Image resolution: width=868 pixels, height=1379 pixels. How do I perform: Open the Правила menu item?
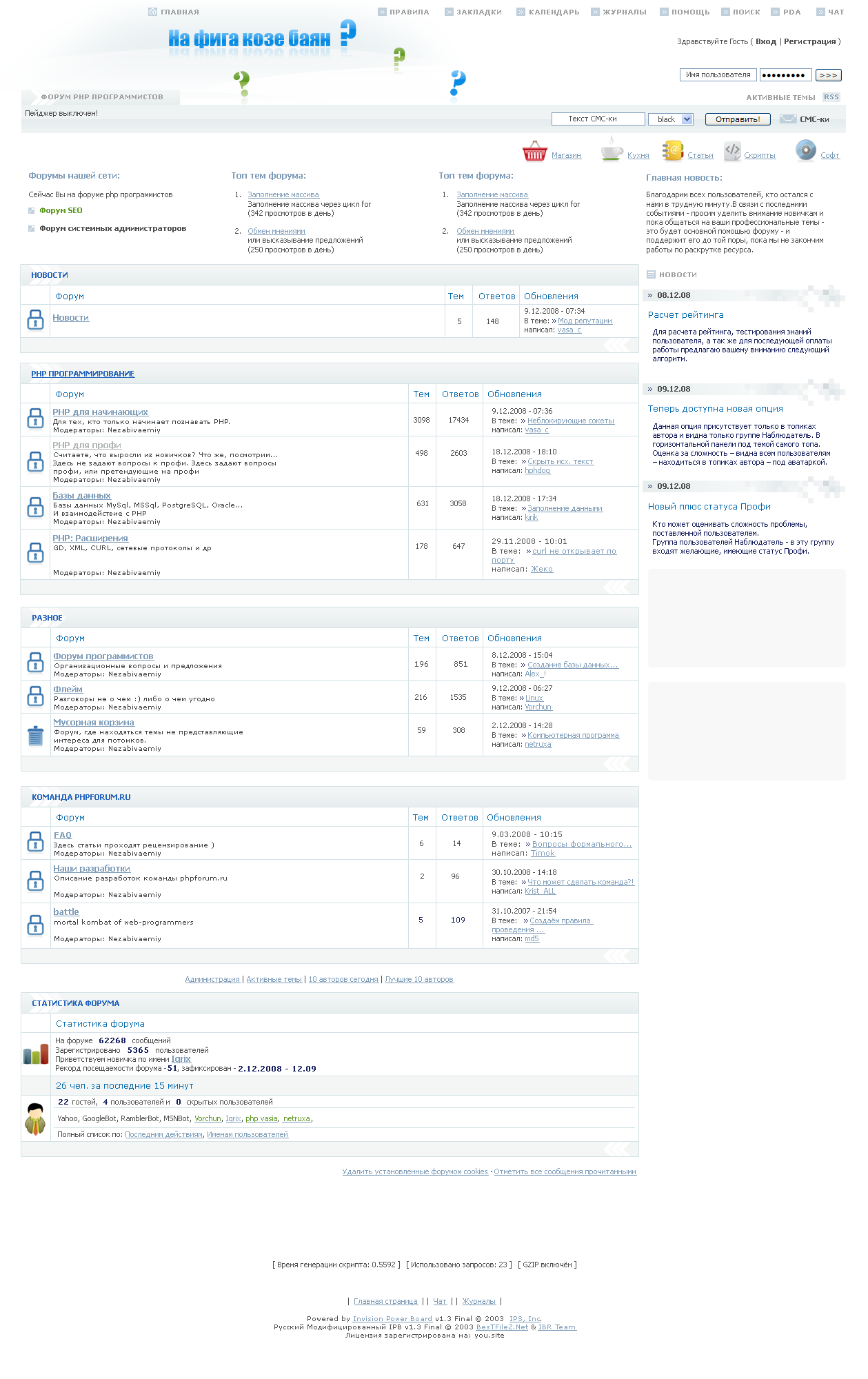click(x=410, y=12)
